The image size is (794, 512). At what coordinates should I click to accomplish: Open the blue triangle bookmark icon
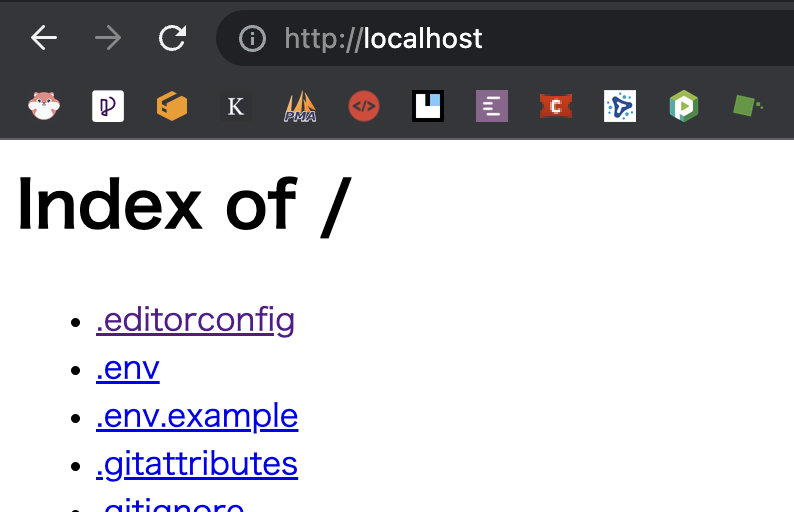(x=620, y=105)
